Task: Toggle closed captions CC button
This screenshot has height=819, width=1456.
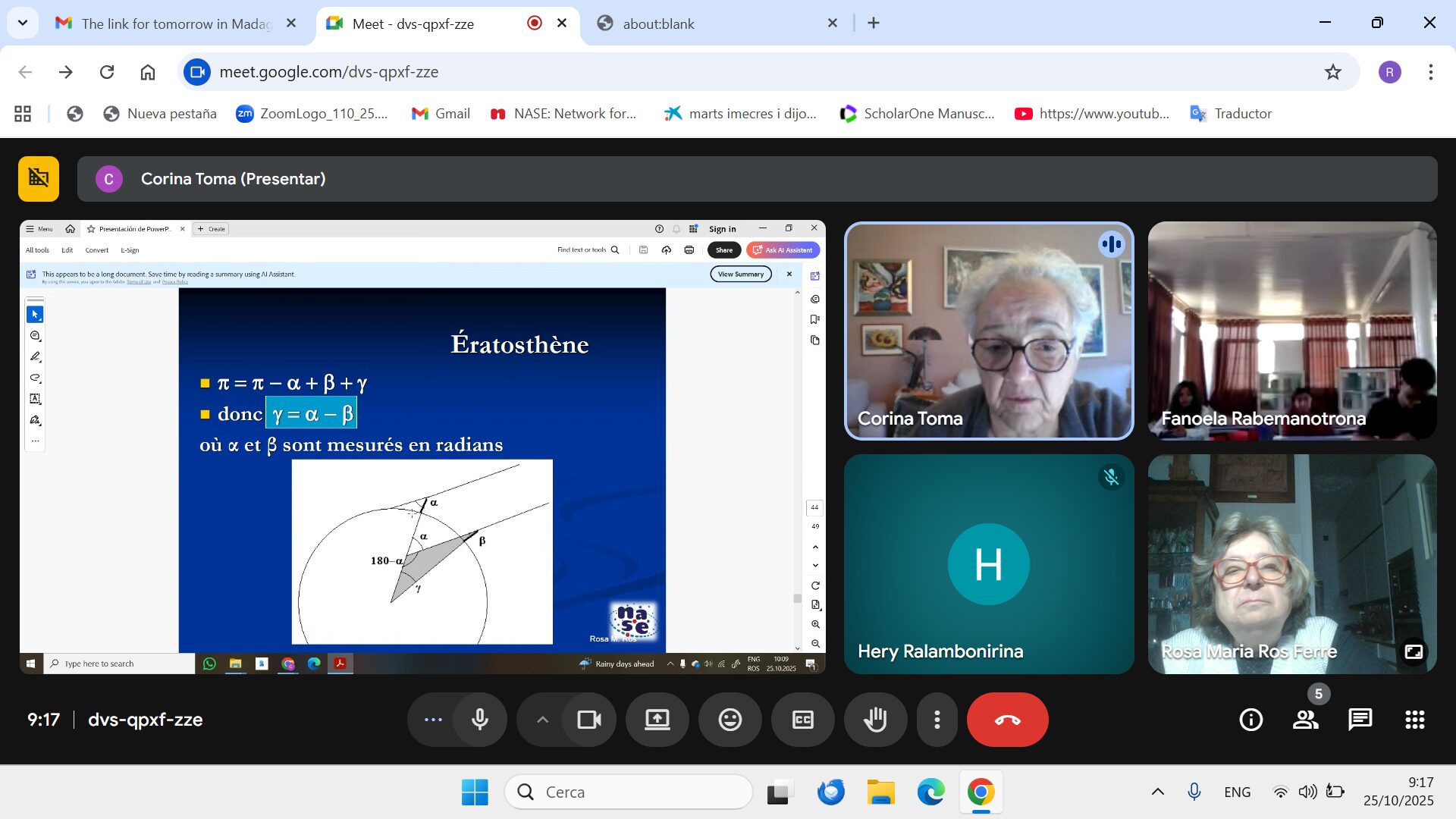Action: point(802,720)
